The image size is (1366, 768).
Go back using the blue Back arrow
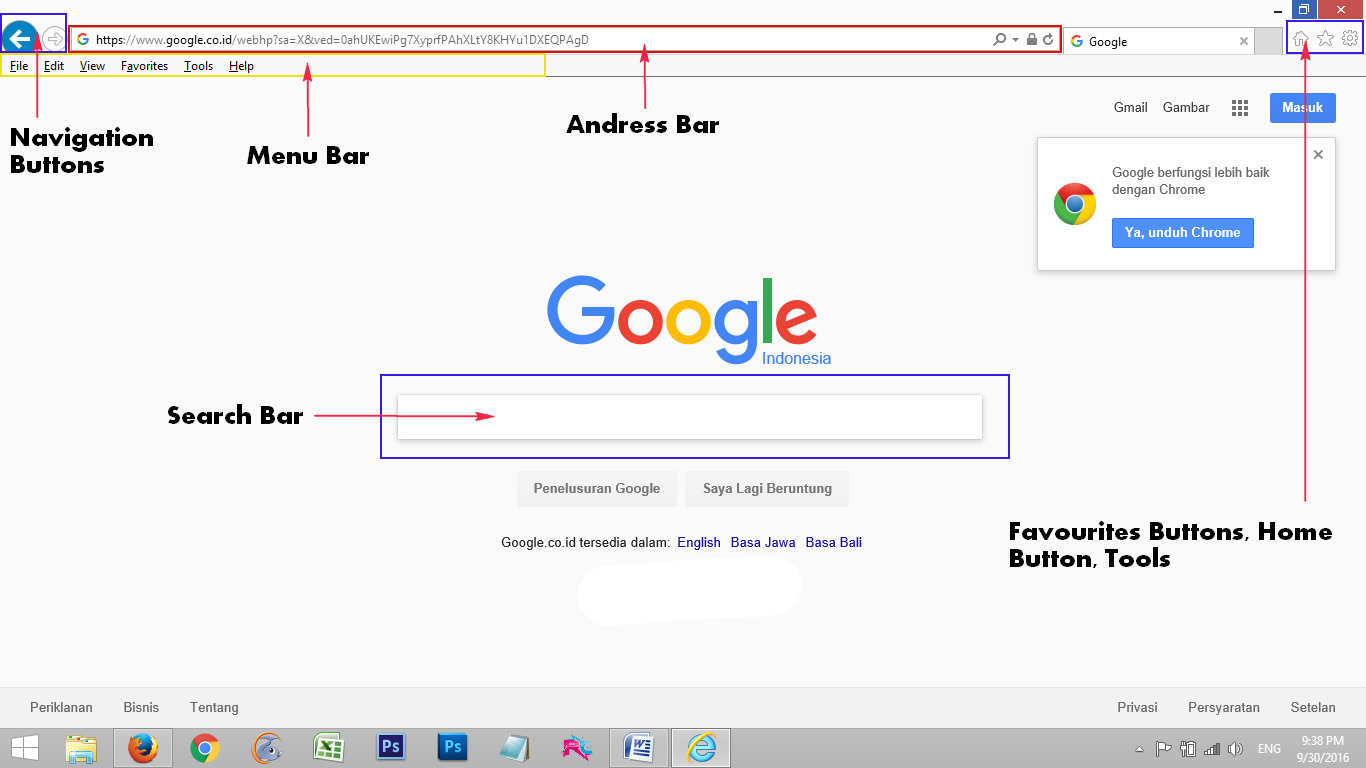20,38
